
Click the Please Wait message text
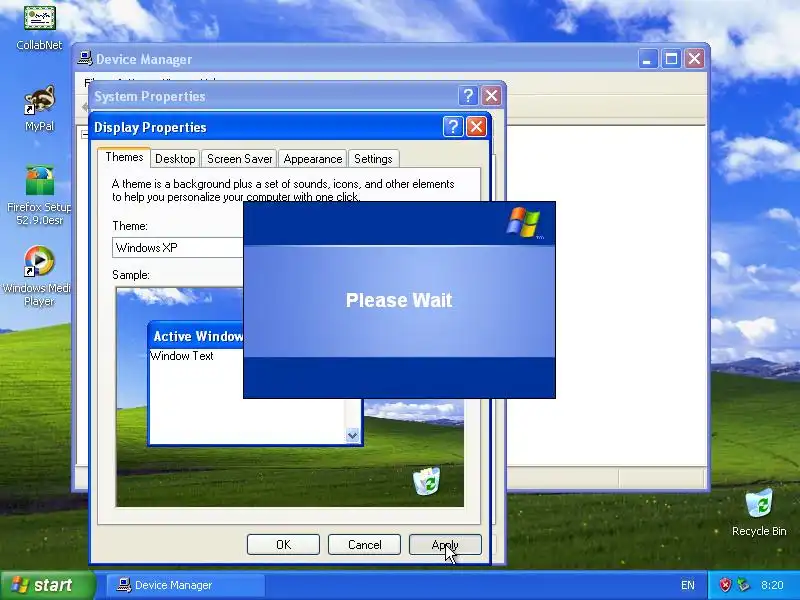click(x=399, y=300)
